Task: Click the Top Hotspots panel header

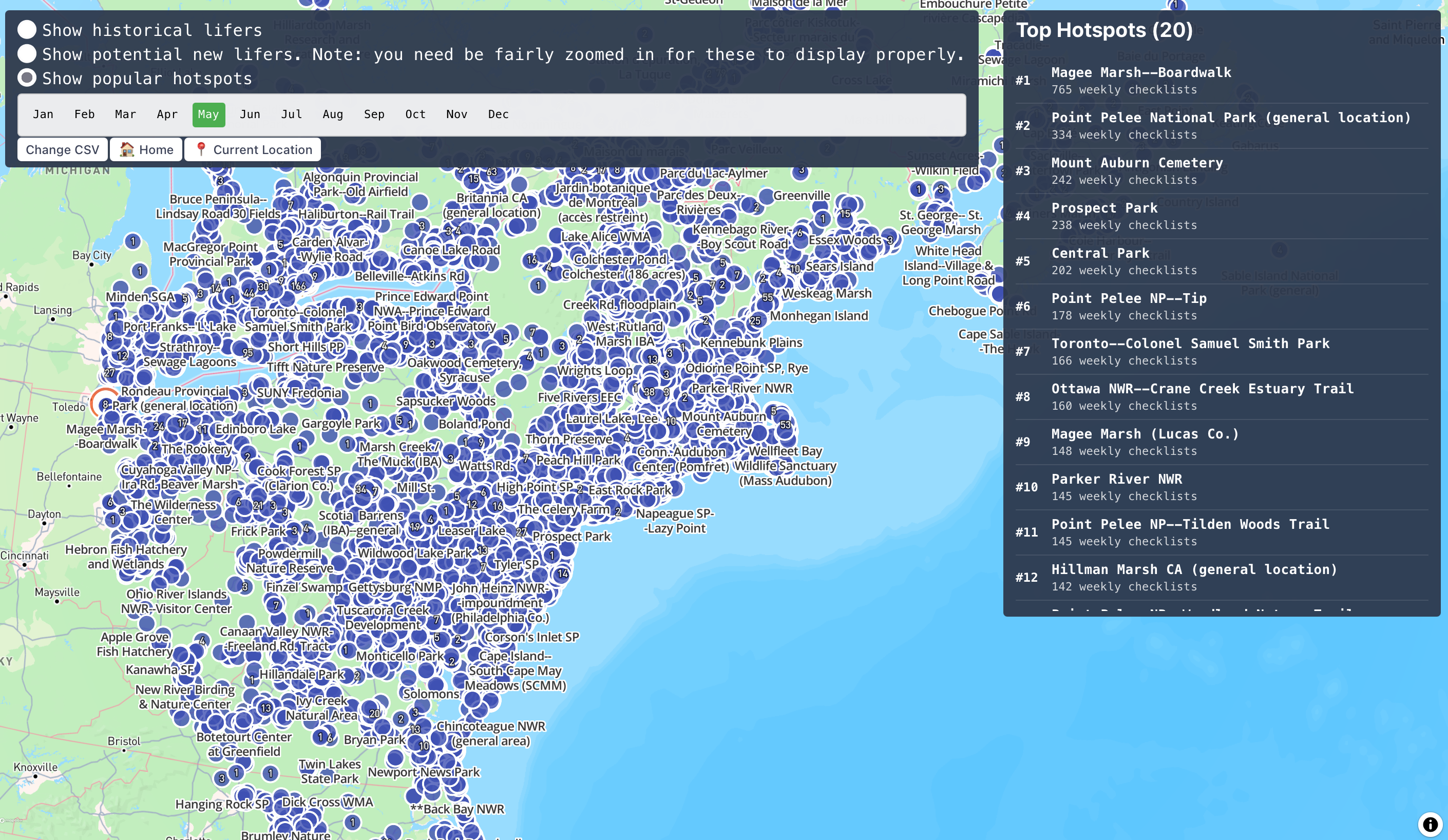Action: pos(1104,29)
